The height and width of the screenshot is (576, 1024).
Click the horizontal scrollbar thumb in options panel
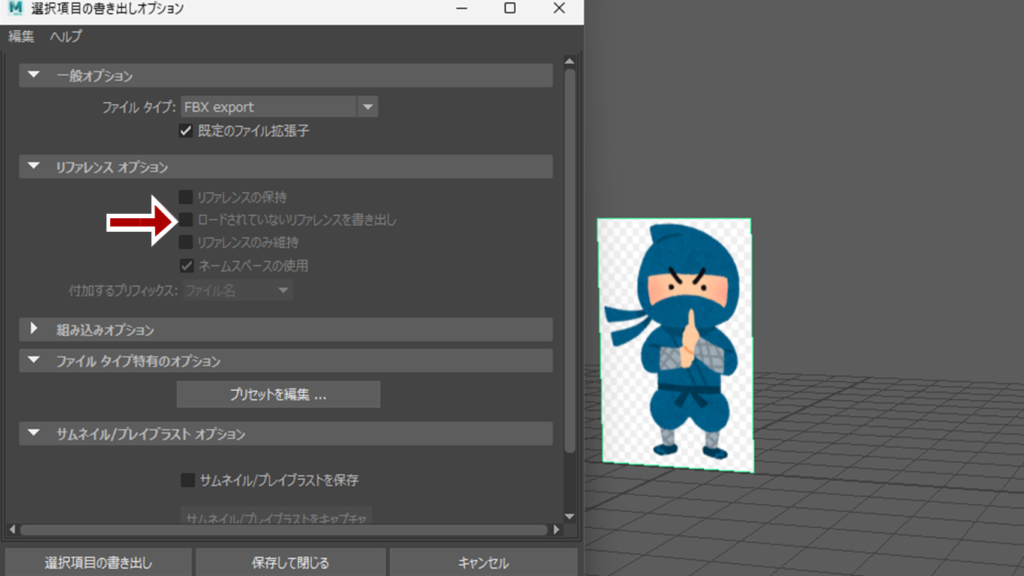click(284, 530)
